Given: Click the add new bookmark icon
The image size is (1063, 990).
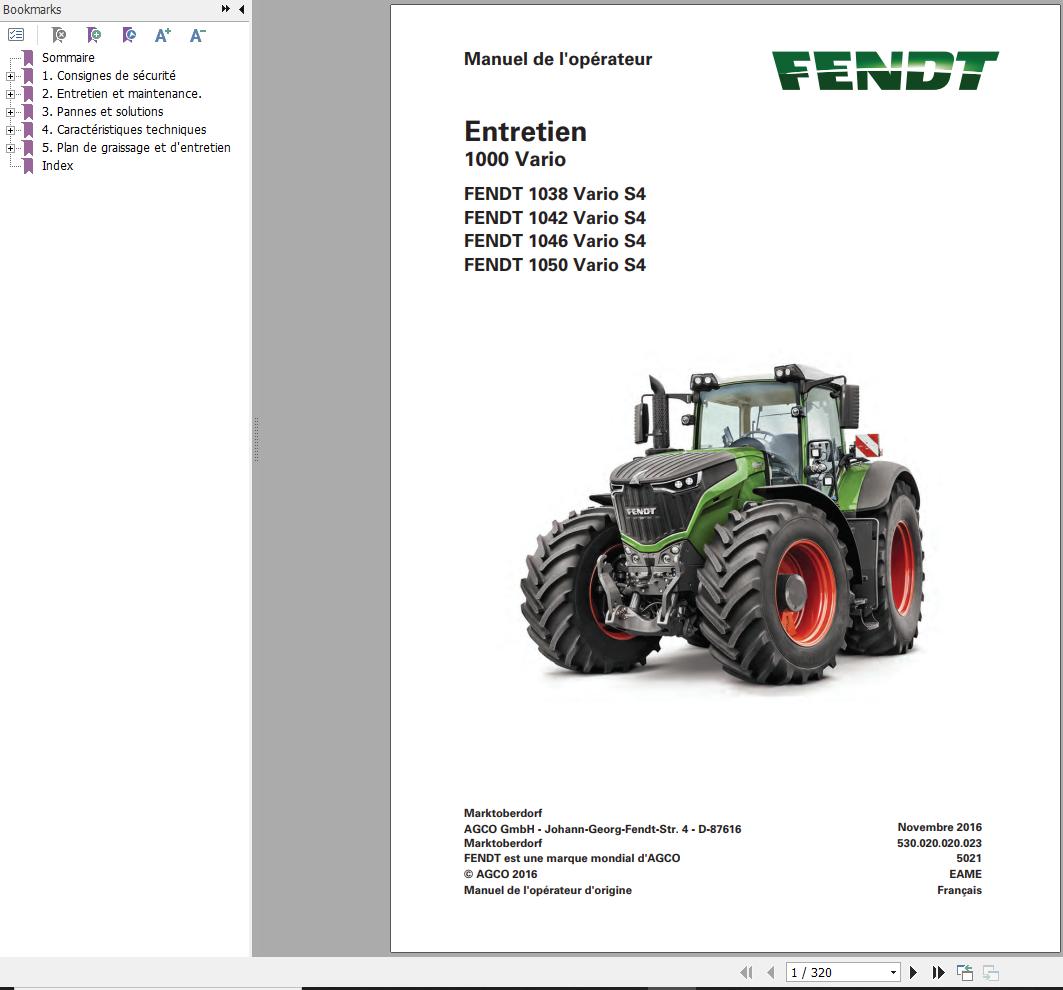Looking at the screenshot, I should pyautogui.click(x=94, y=35).
